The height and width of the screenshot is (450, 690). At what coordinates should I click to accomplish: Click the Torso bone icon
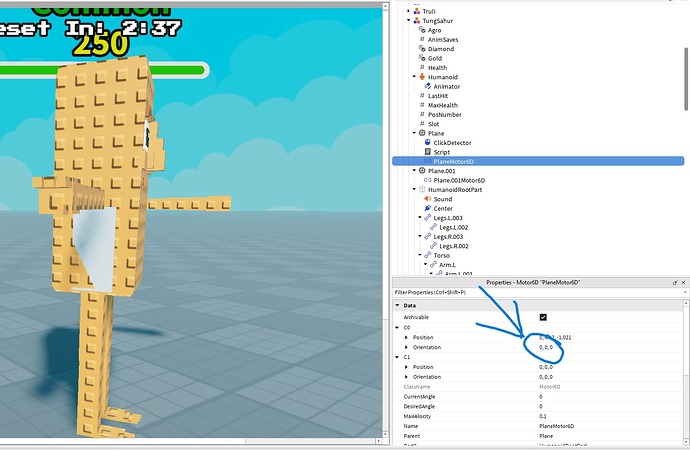click(428, 255)
